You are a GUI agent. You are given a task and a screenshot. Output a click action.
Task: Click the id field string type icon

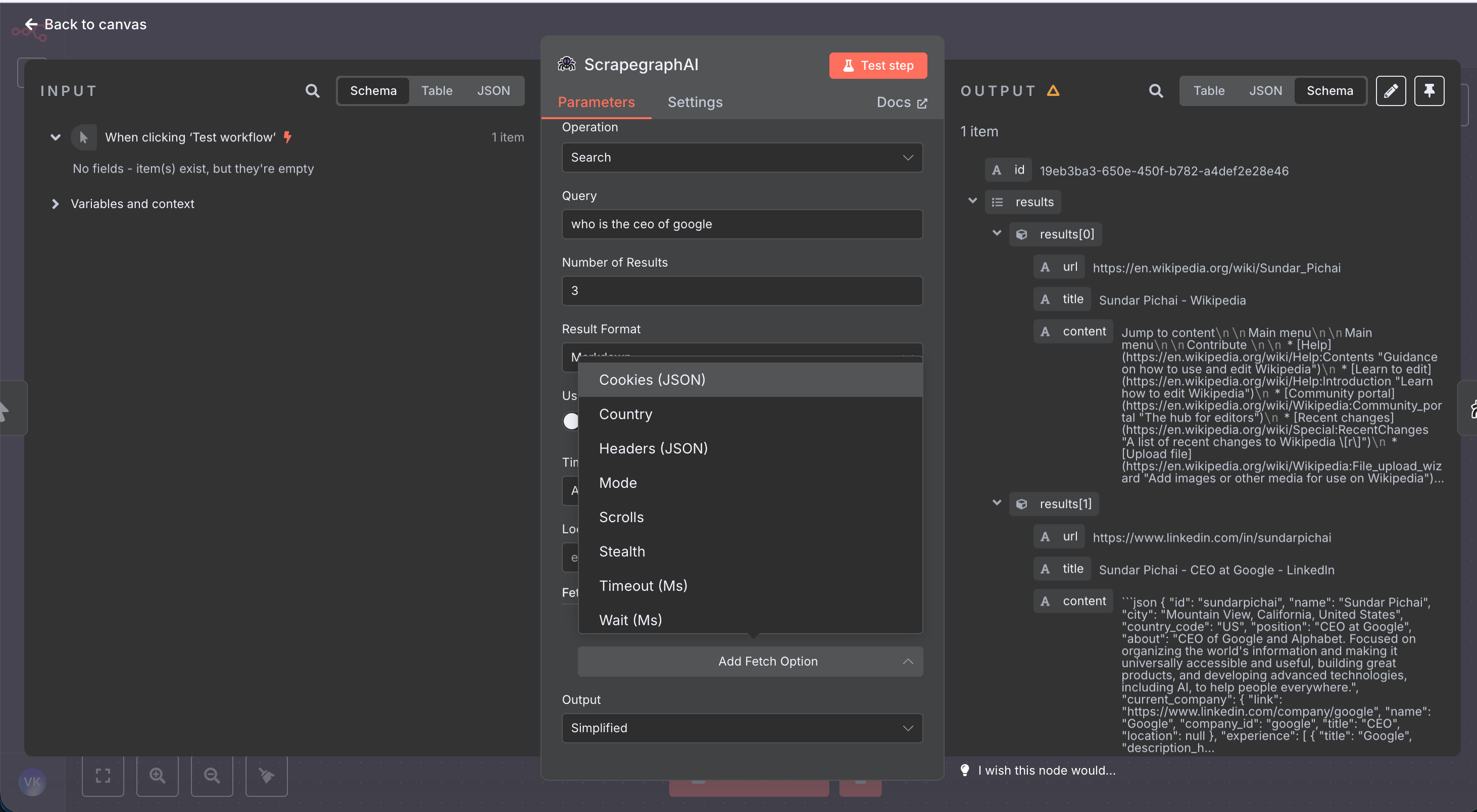tap(997, 170)
